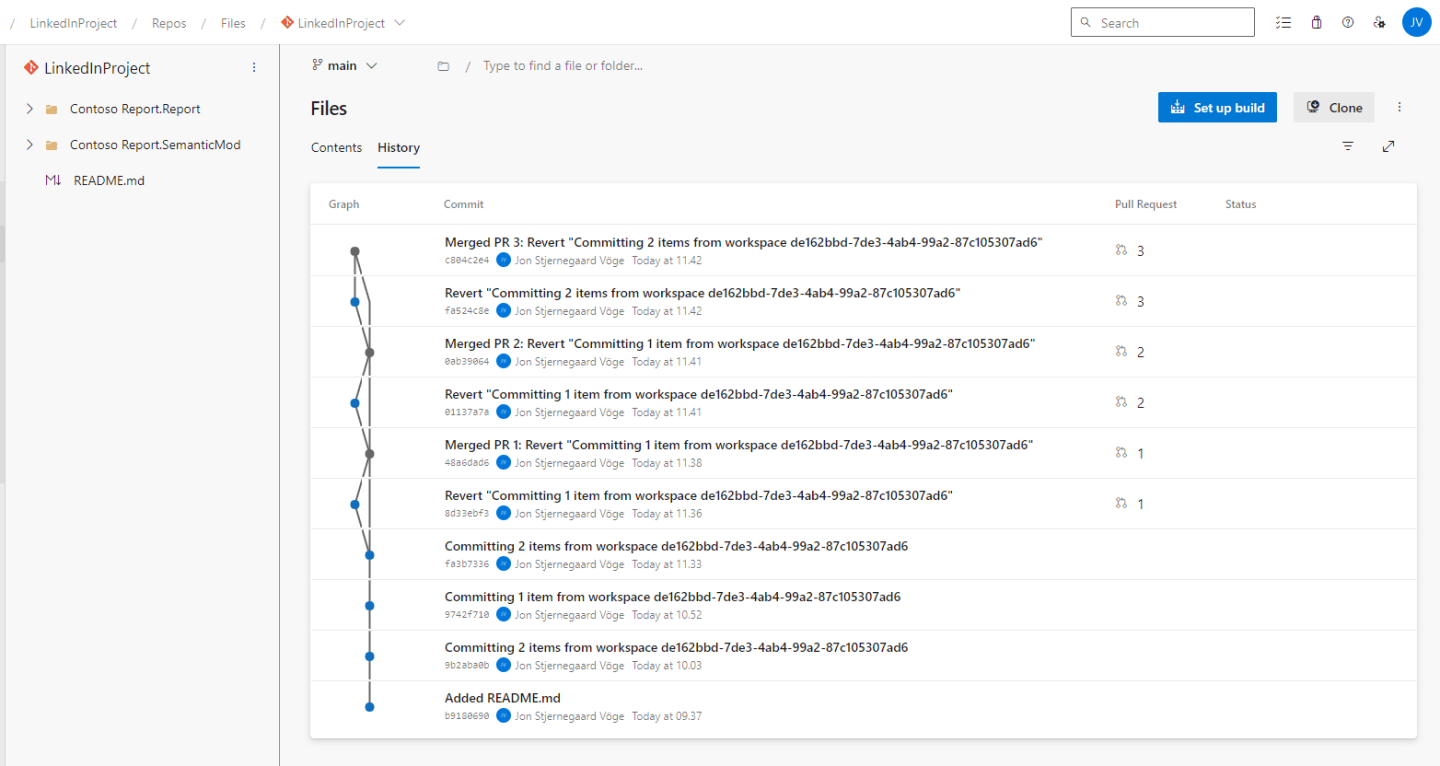Open commit hash 9742f710
The height and width of the screenshot is (766, 1440).
click(467, 615)
